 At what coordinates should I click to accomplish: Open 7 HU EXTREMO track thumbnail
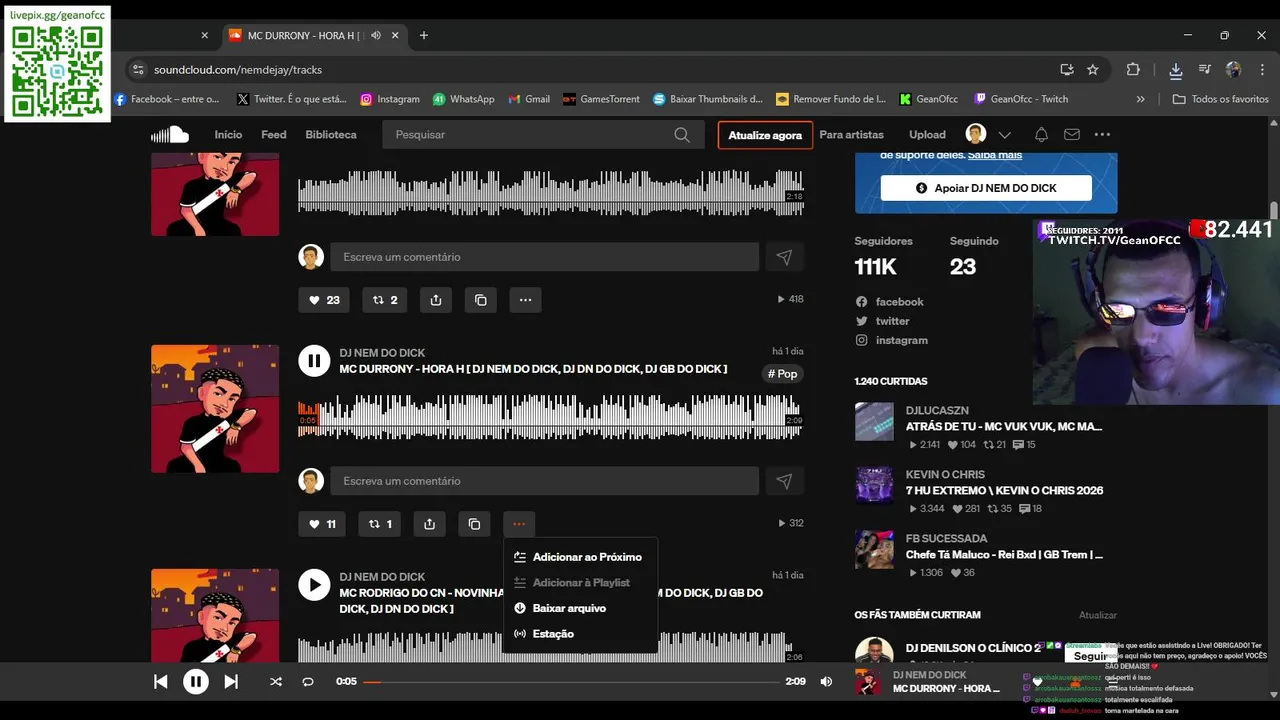pyautogui.click(x=874, y=486)
